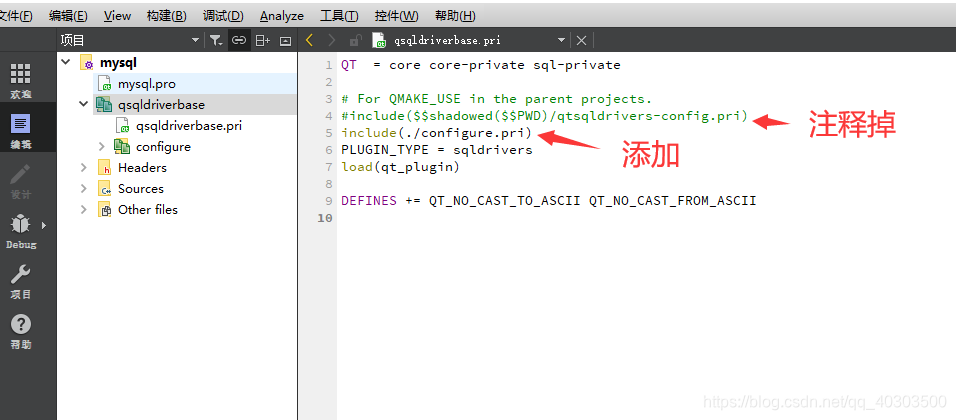Click the qsqldriverbase.pri file icon in the editor toolbar
Screen dimensions: 956x420
[x=380, y=40]
